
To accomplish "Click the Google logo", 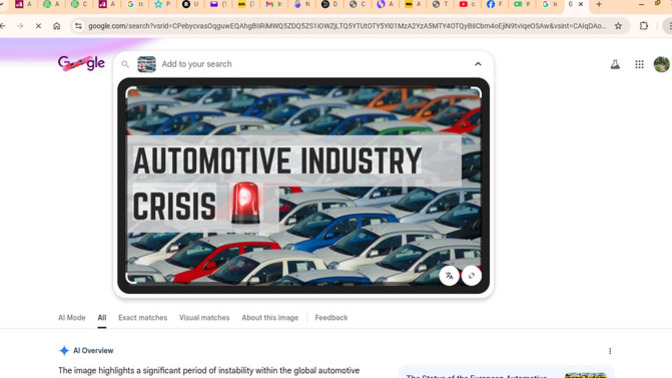I will 81,63.
